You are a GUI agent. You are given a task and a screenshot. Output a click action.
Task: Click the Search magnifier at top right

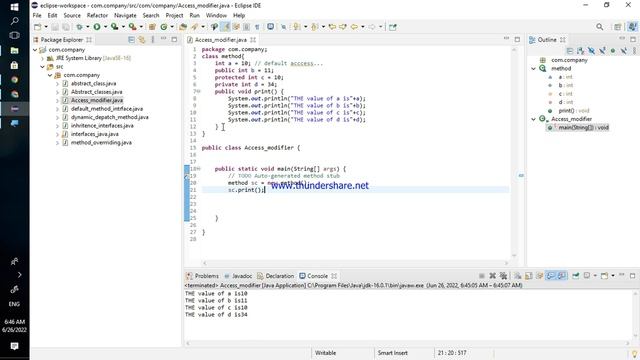click(600, 27)
